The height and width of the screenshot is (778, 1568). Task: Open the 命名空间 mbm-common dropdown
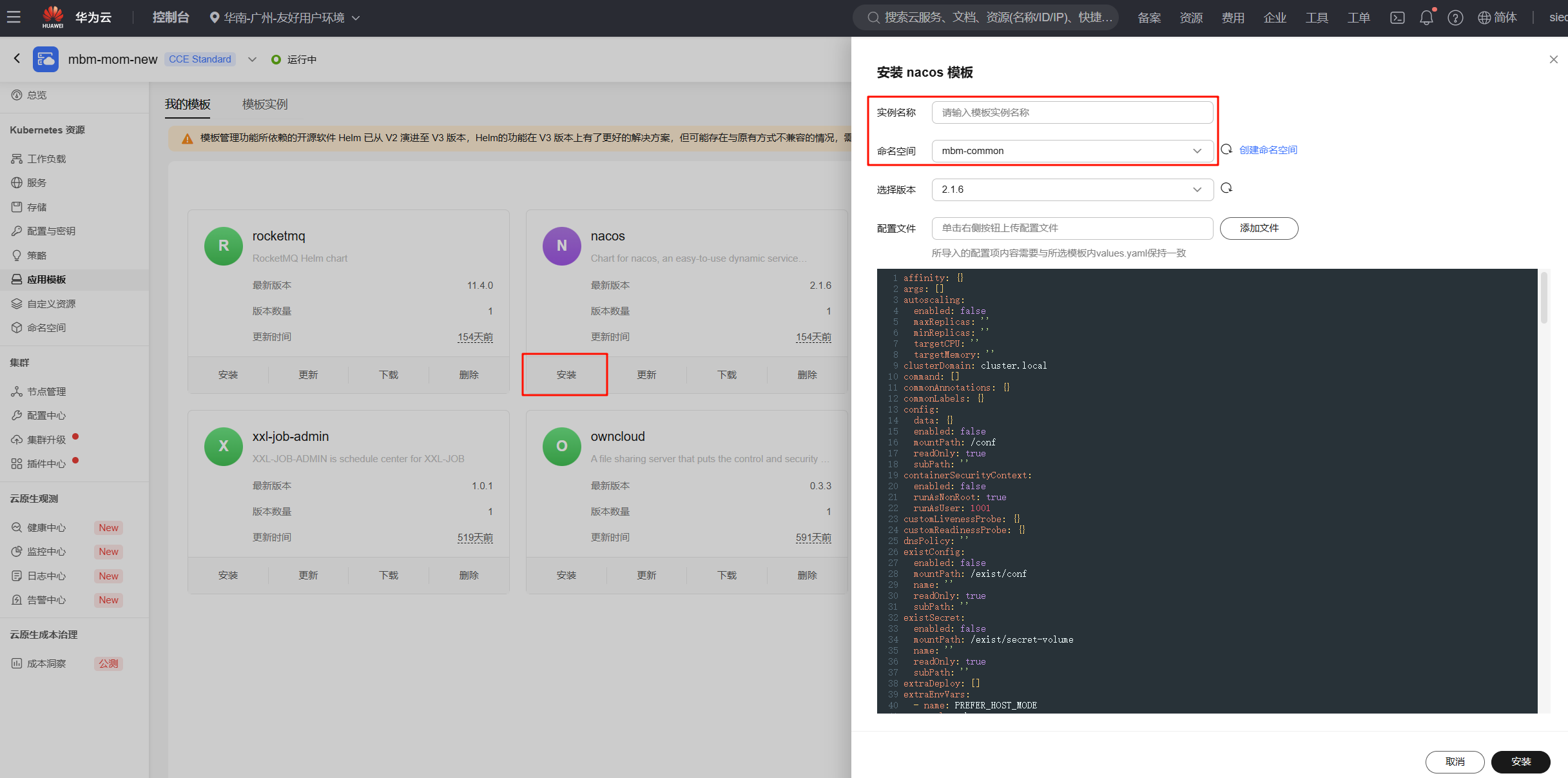pos(1072,151)
